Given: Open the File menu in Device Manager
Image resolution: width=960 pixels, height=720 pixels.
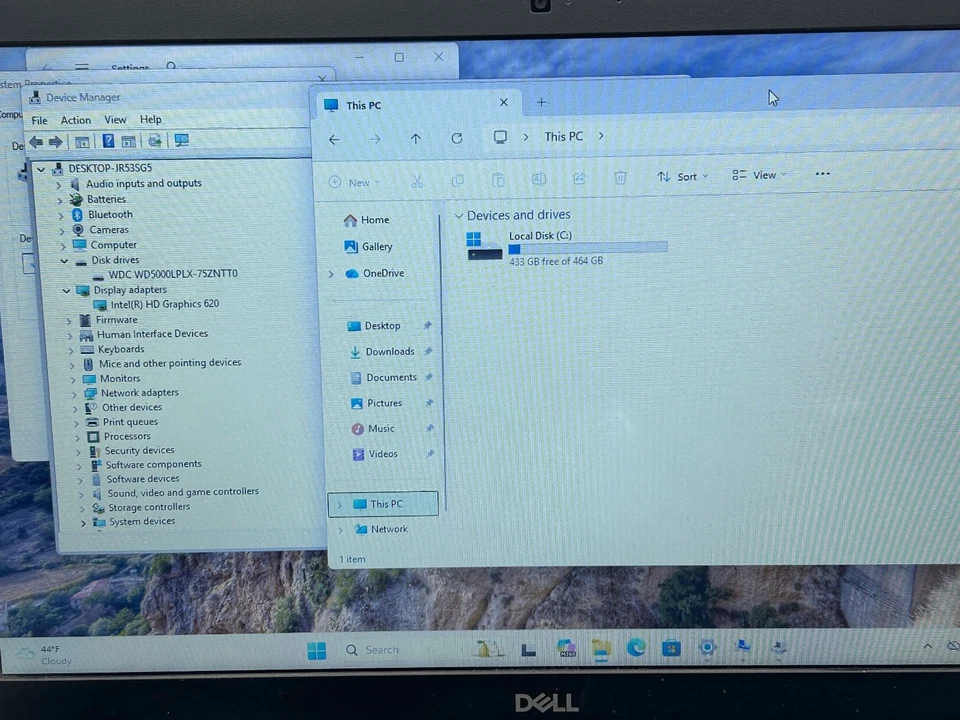Looking at the screenshot, I should (39, 121).
